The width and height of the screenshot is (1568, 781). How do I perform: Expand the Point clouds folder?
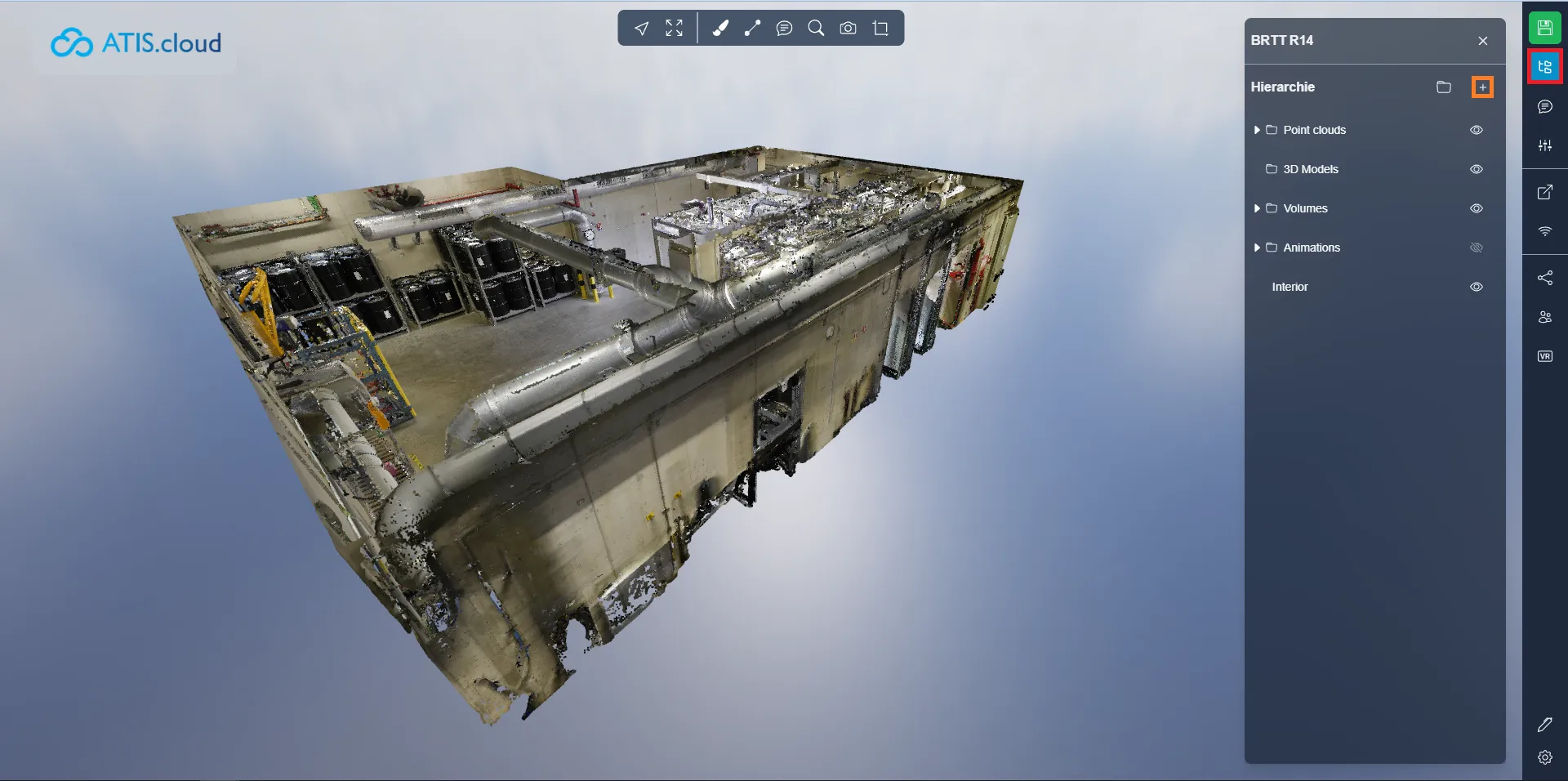tap(1257, 130)
